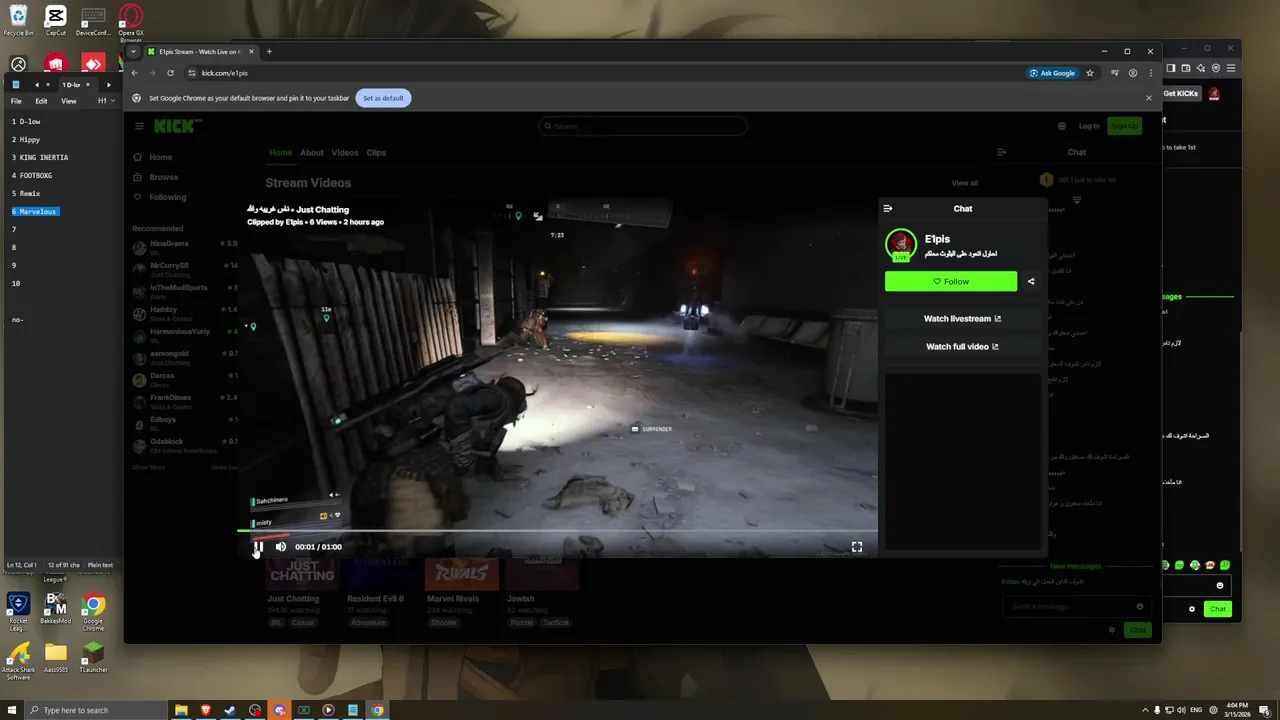Open Chrome's three-dot menu

tap(1150, 73)
